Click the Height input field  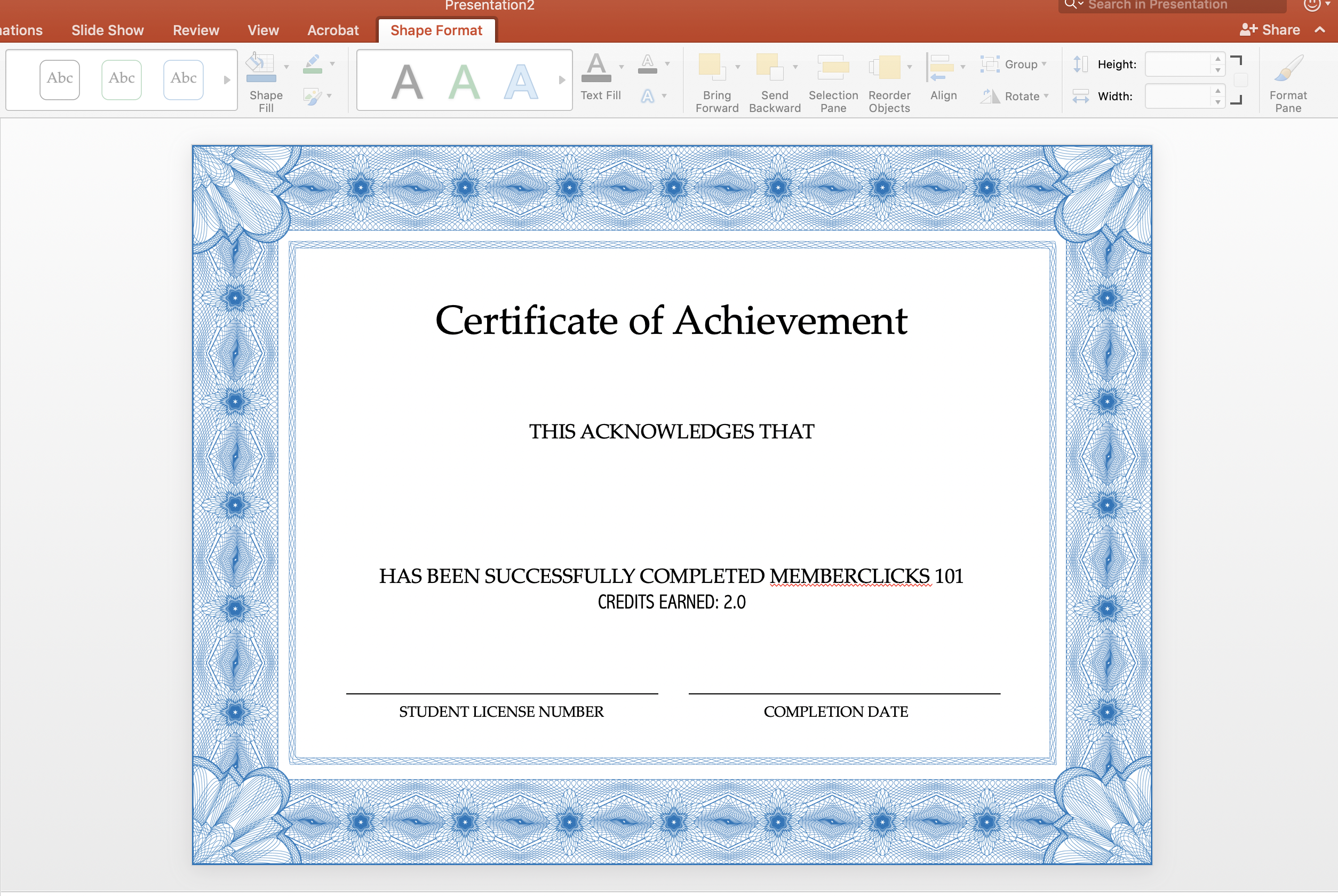point(1178,64)
